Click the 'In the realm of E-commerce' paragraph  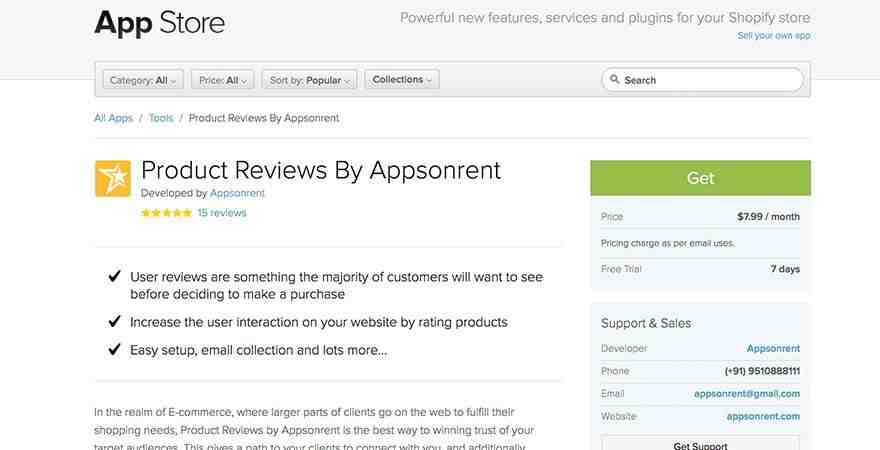pos(314,430)
